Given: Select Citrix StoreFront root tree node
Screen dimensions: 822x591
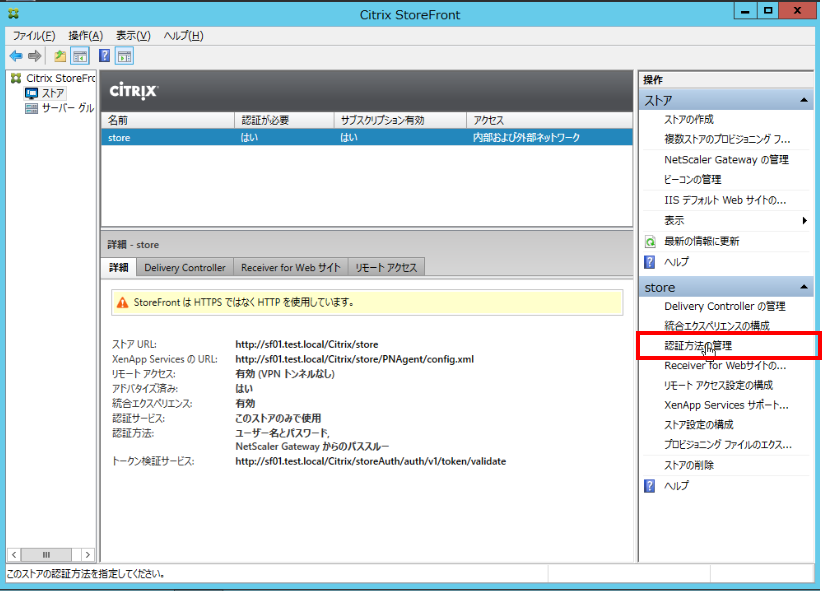Looking at the screenshot, I should tap(61, 78).
